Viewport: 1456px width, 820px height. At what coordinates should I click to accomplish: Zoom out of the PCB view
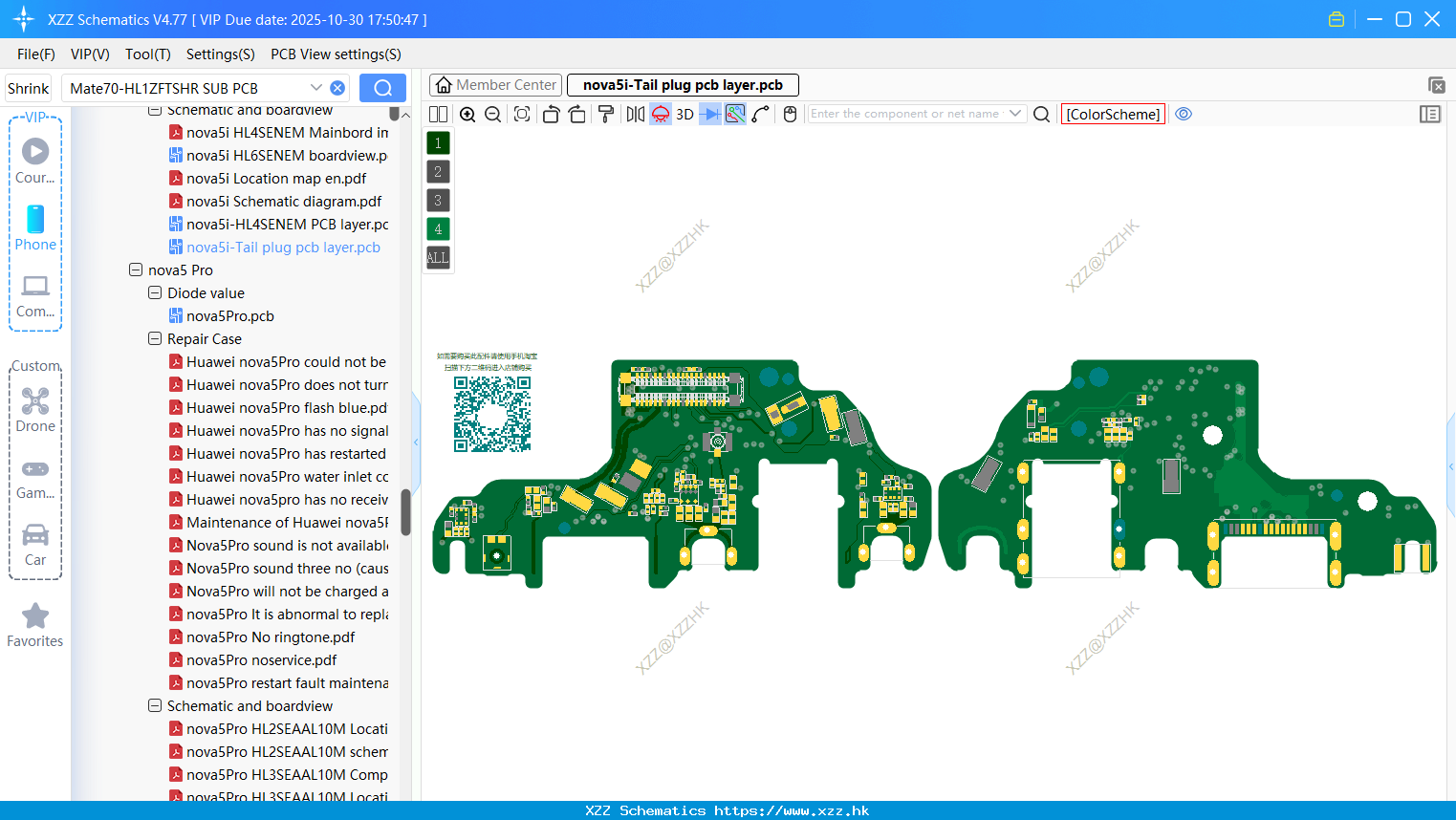pos(493,115)
